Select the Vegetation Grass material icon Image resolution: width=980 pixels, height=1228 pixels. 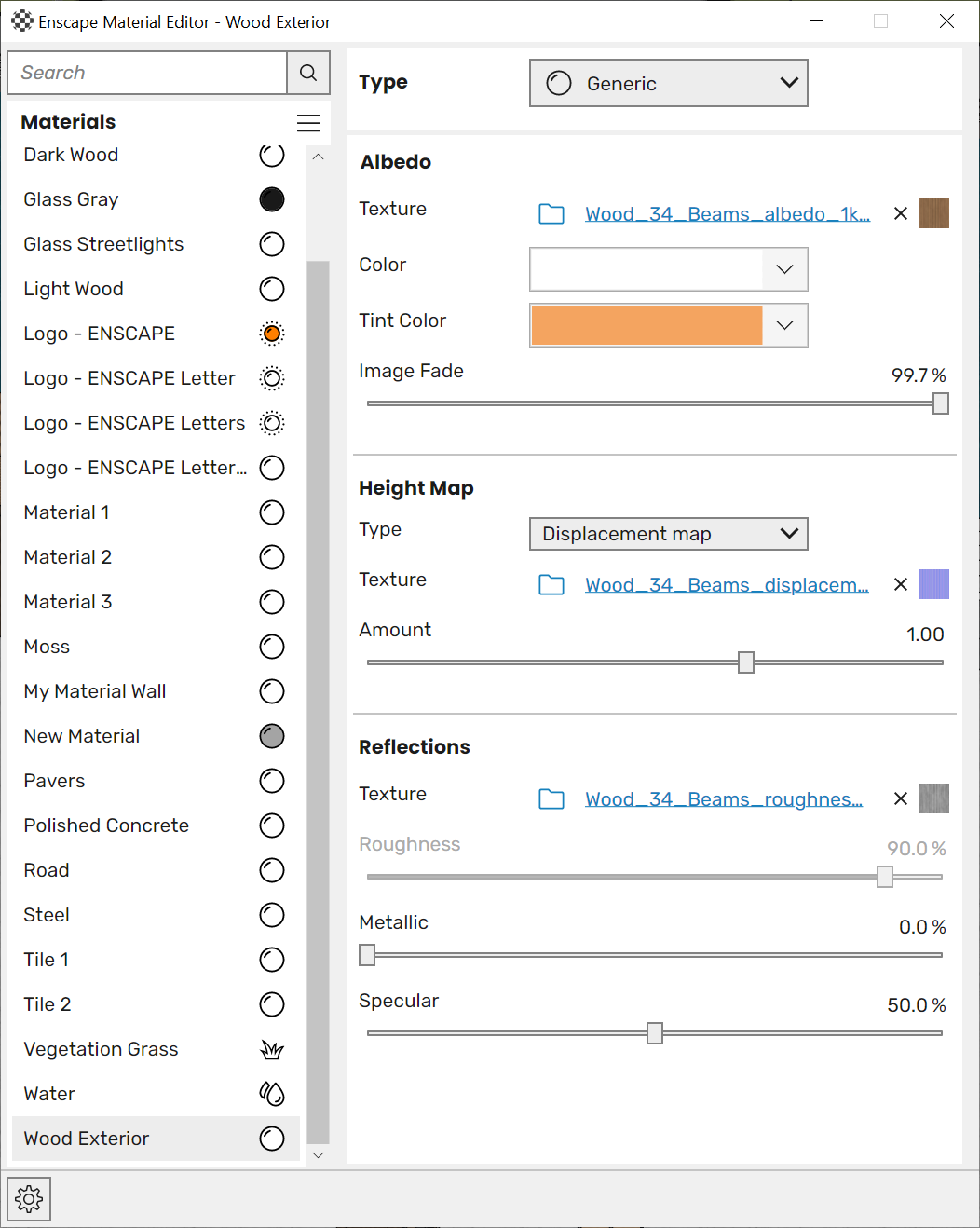(271, 1049)
